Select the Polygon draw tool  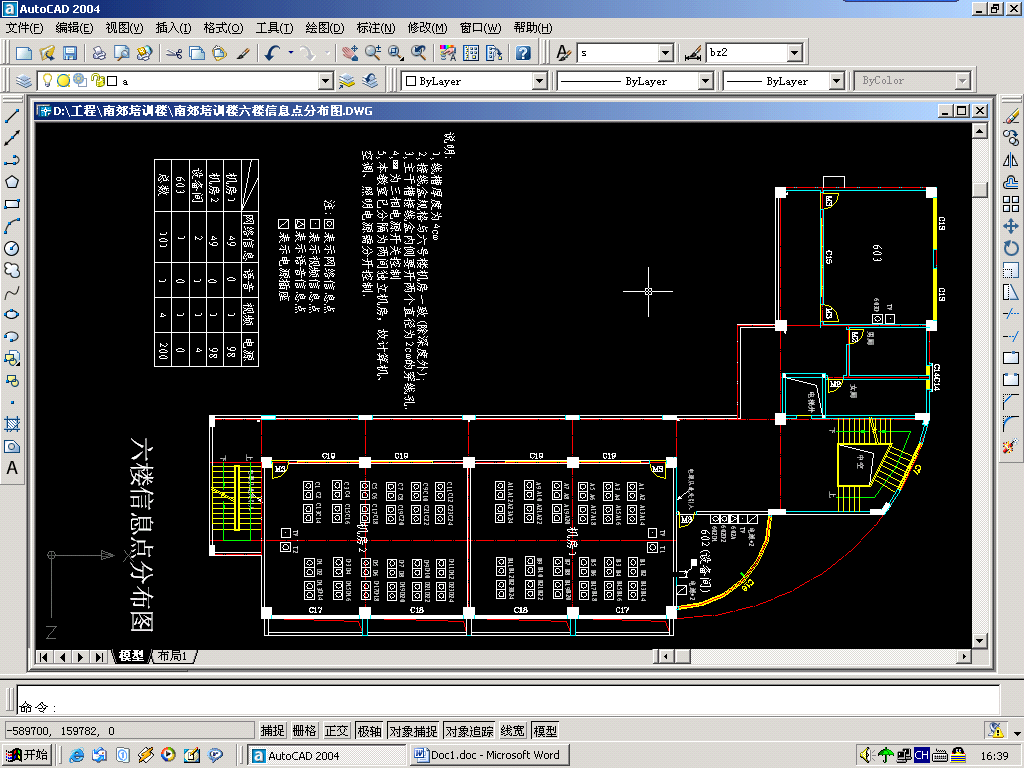[12, 182]
